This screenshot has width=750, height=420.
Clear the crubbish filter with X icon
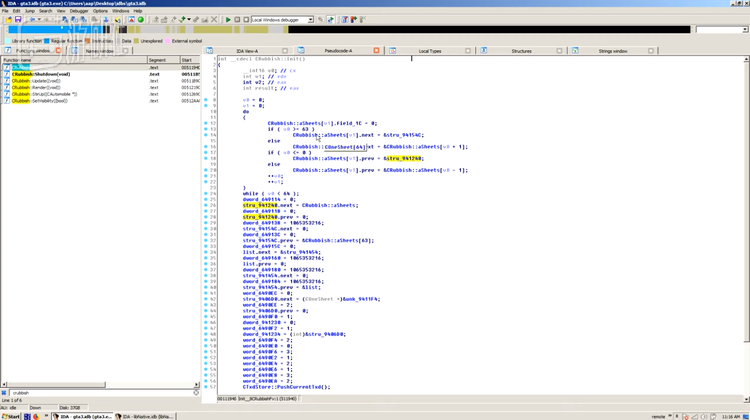click(6, 393)
